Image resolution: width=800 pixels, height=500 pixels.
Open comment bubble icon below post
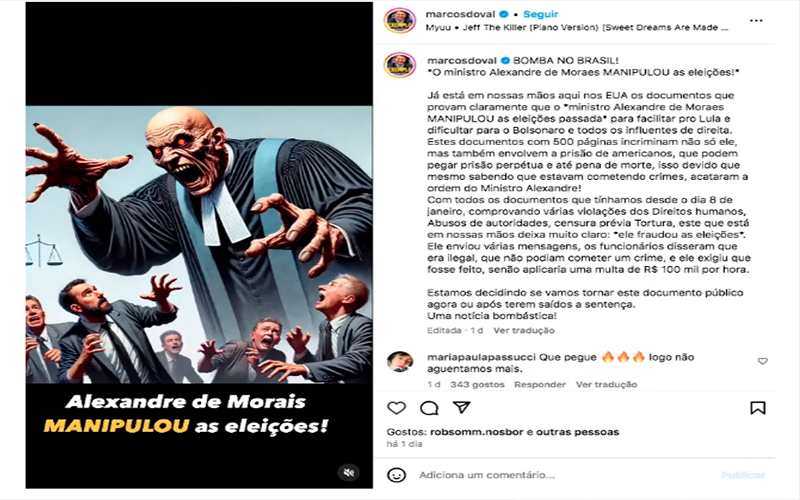[429, 408]
